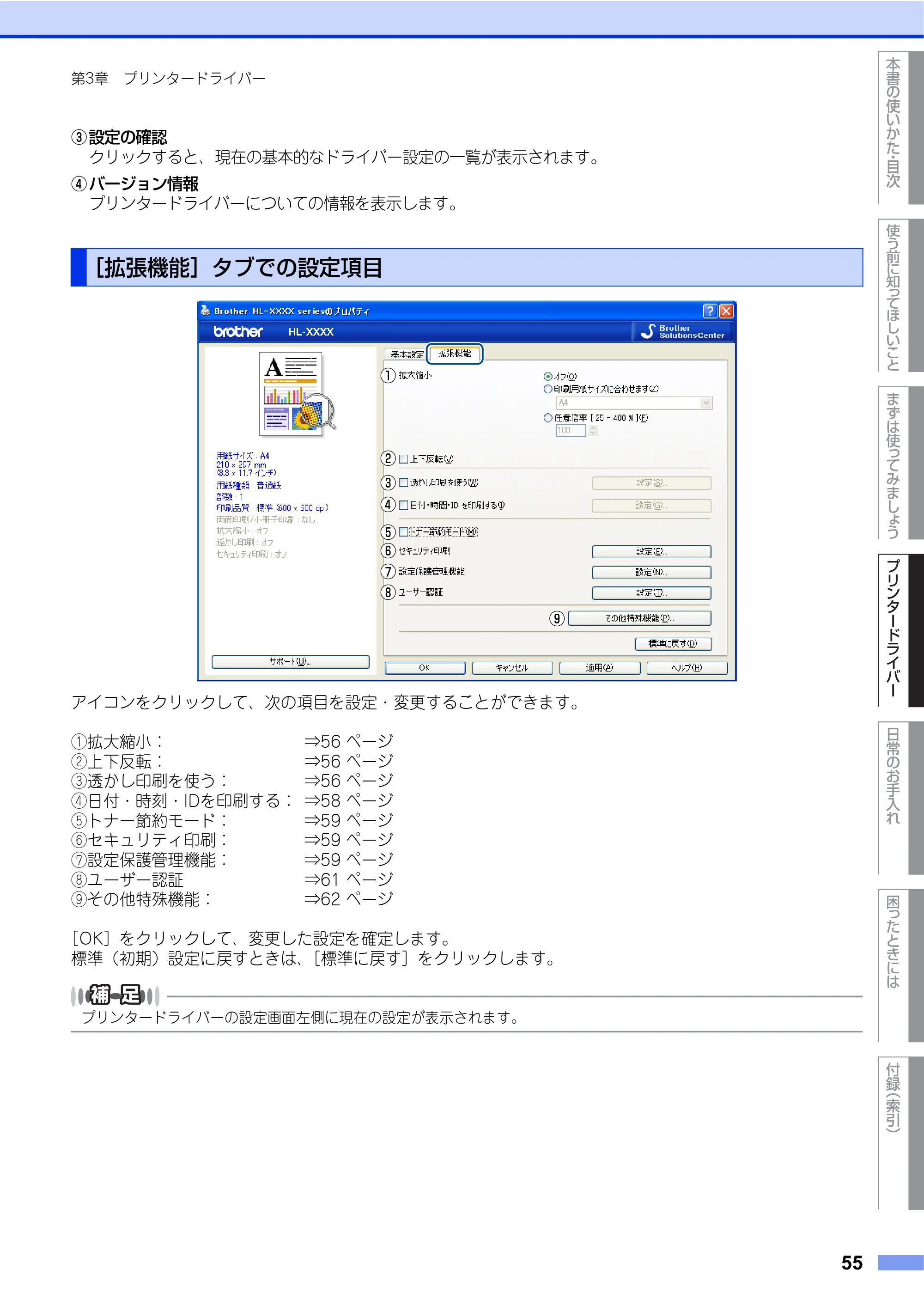The image size is (924, 1306).
Task: Go to the プリンタードライバー side tab
Action: point(901,630)
